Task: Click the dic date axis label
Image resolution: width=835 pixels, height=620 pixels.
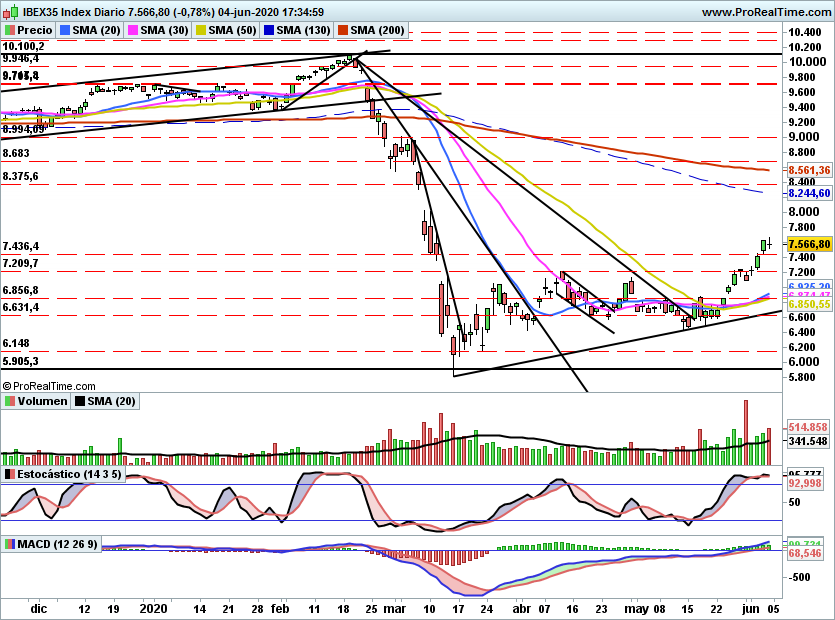Action: pyautogui.click(x=39, y=609)
